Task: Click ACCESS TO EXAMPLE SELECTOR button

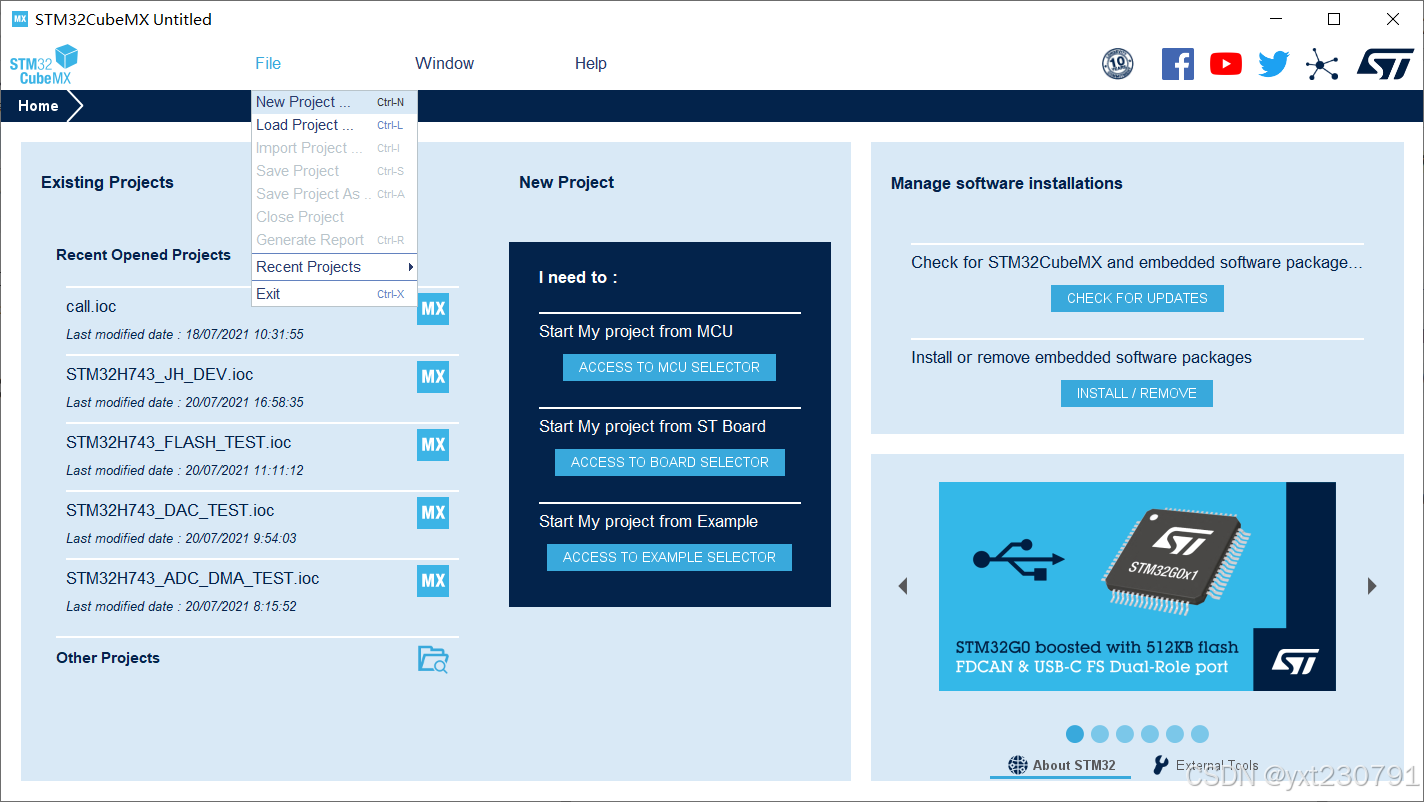Action: click(669, 557)
